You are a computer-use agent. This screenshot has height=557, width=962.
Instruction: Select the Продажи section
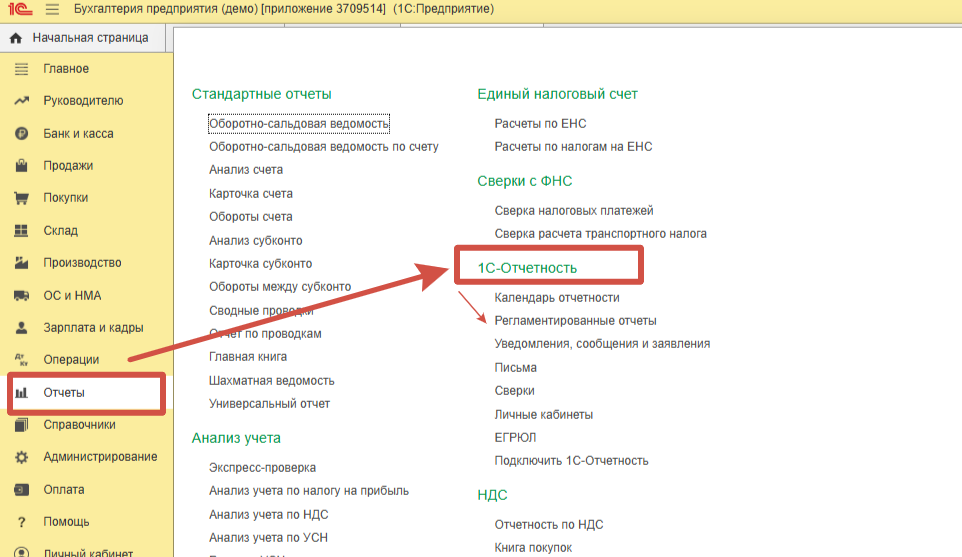[68, 166]
